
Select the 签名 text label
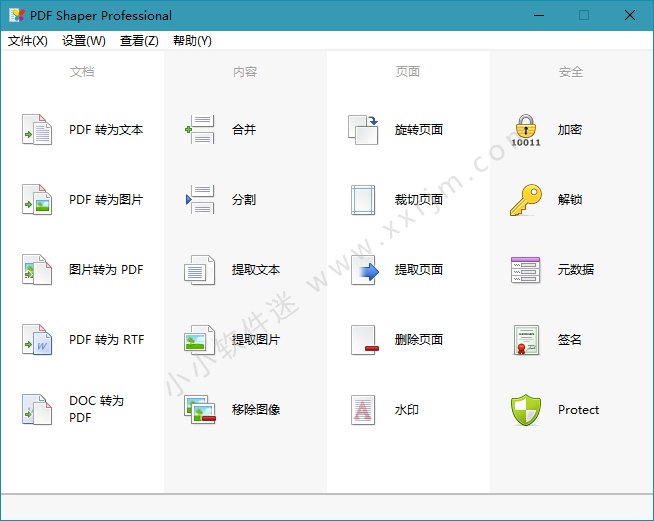pyautogui.click(x=570, y=340)
